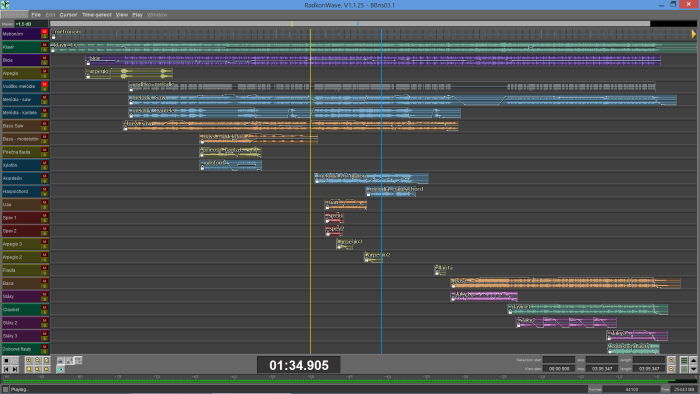Select the arpegio clip on Arpegio track

coord(129,73)
